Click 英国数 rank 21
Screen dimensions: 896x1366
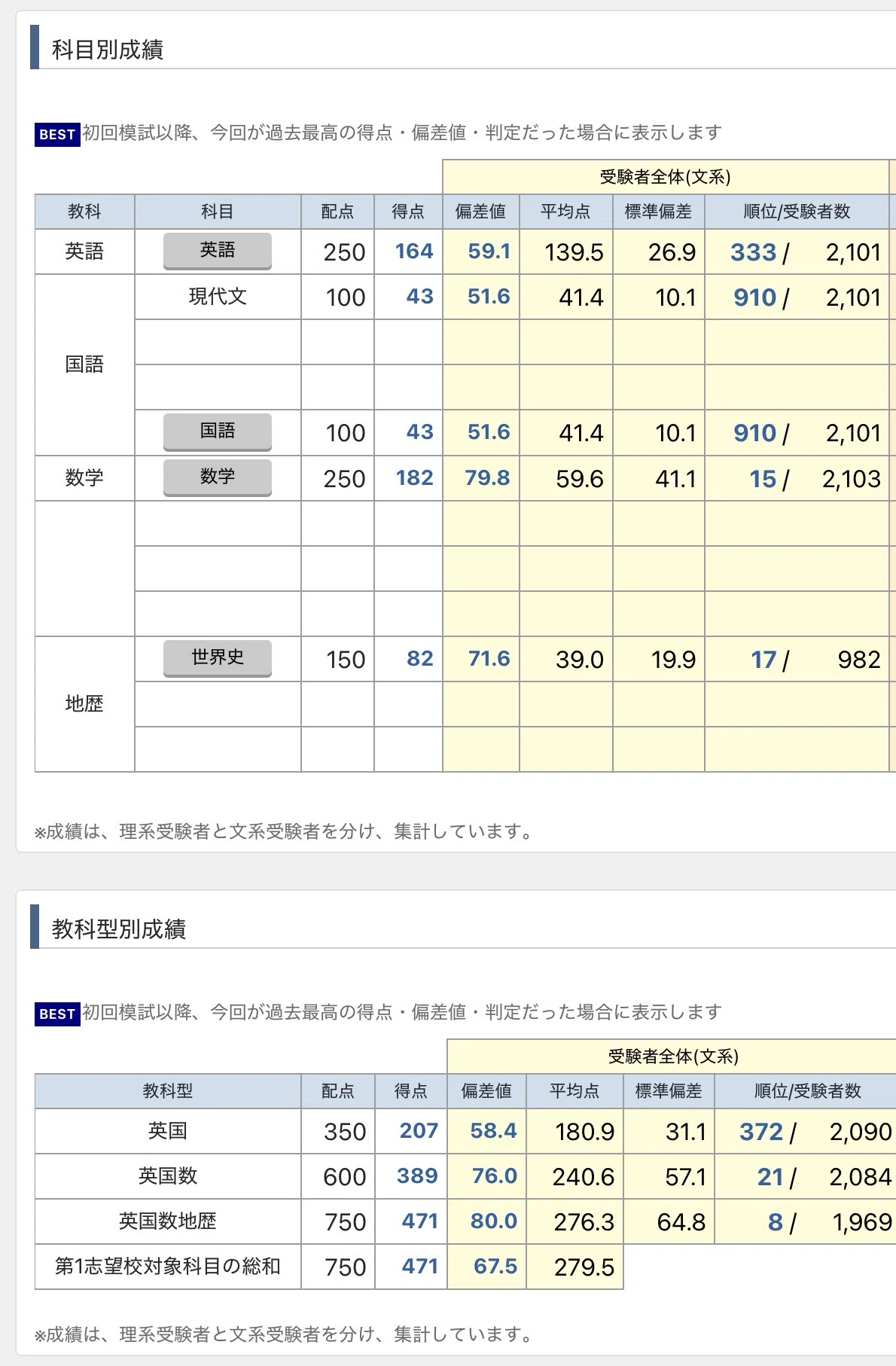(770, 1177)
